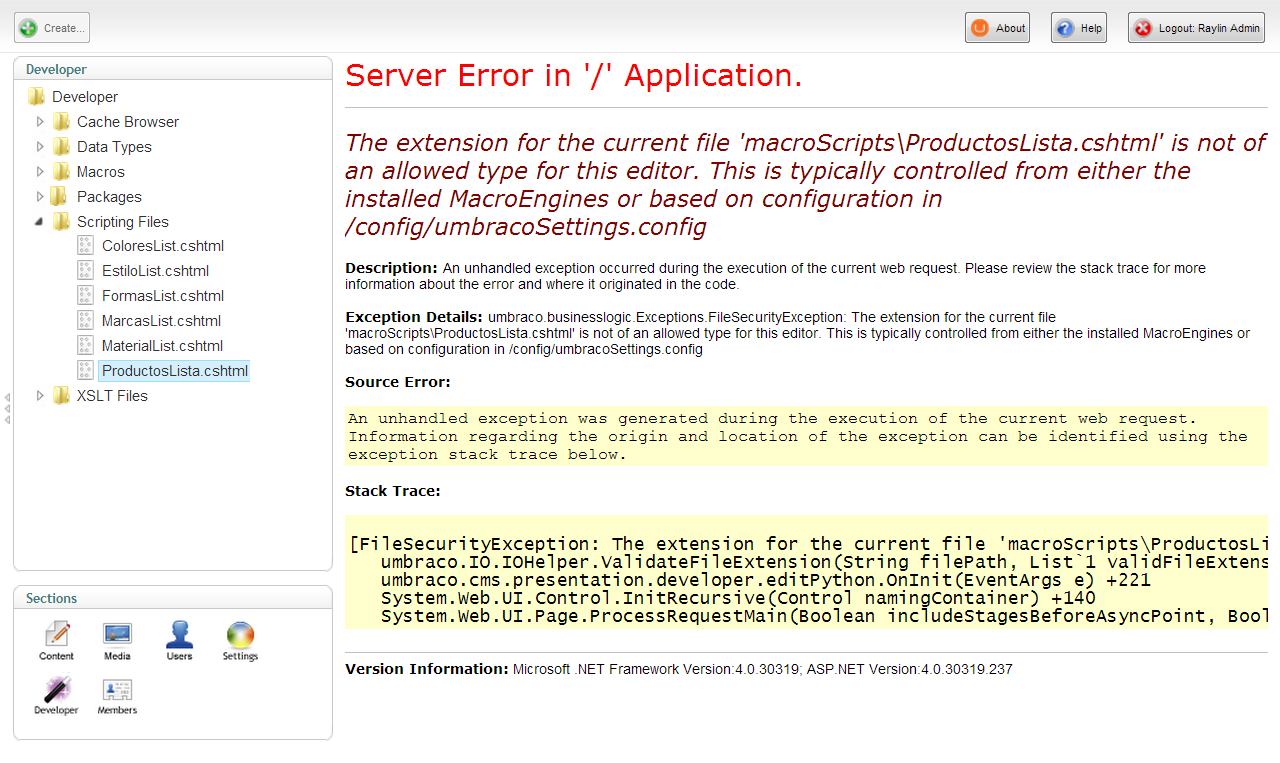Expand the XSLT Files node
This screenshot has height=763, width=1280.
40,395
